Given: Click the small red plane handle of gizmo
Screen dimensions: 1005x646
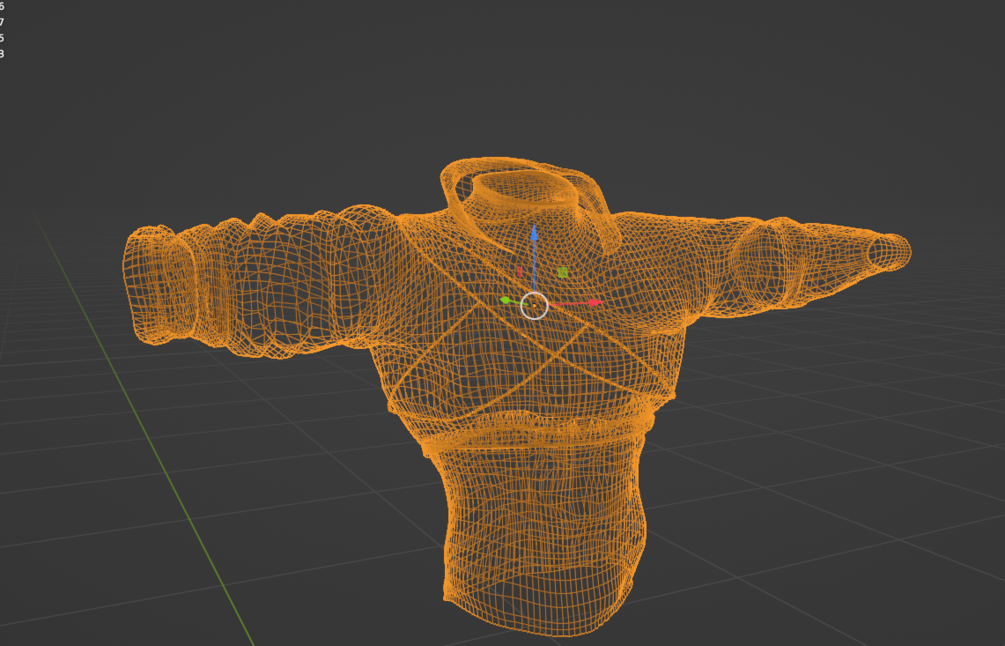Looking at the screenshot, I should (520, 272).
